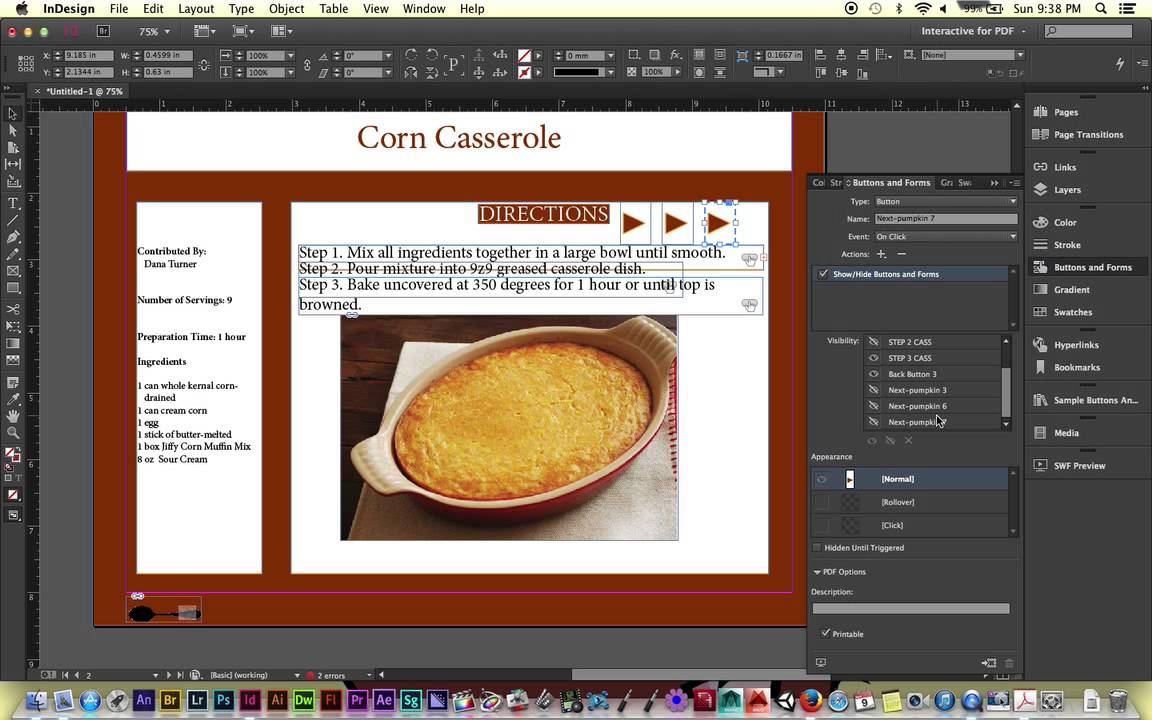
Task: Open the object style [None] dropdown
Action: pyautogui.click(x=1019, y=55)
